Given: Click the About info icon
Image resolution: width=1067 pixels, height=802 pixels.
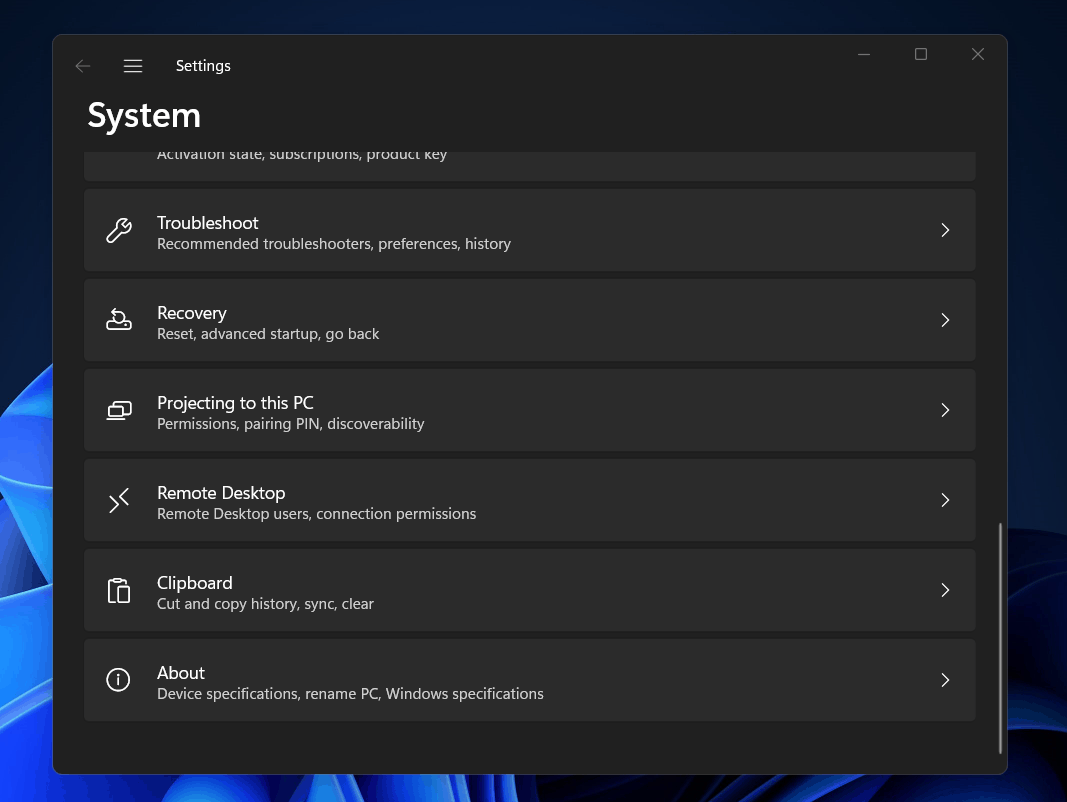Looking at the screenshot, I should [x=118, y=680].
